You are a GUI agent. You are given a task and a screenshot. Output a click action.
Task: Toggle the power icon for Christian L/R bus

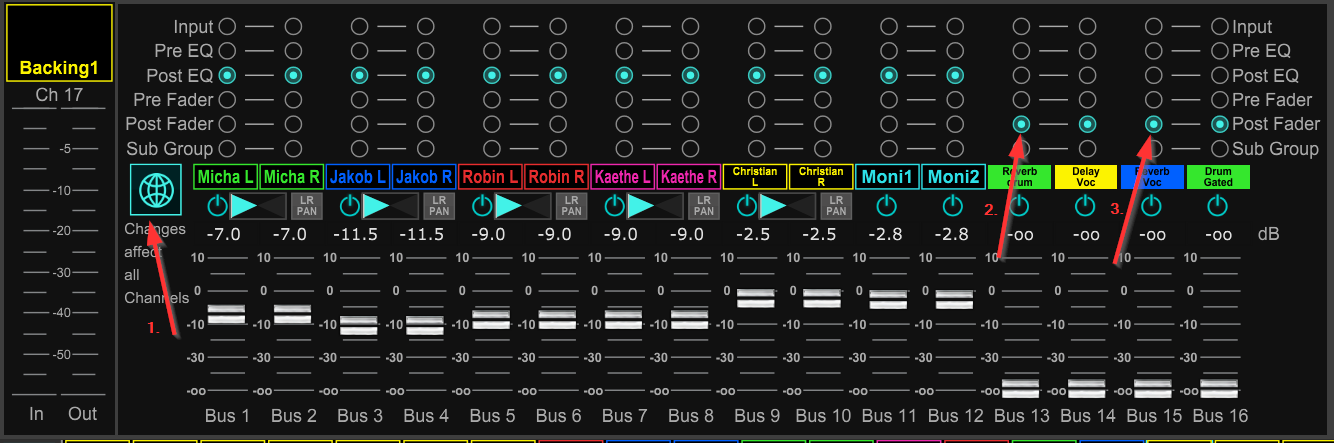point(747,206)
